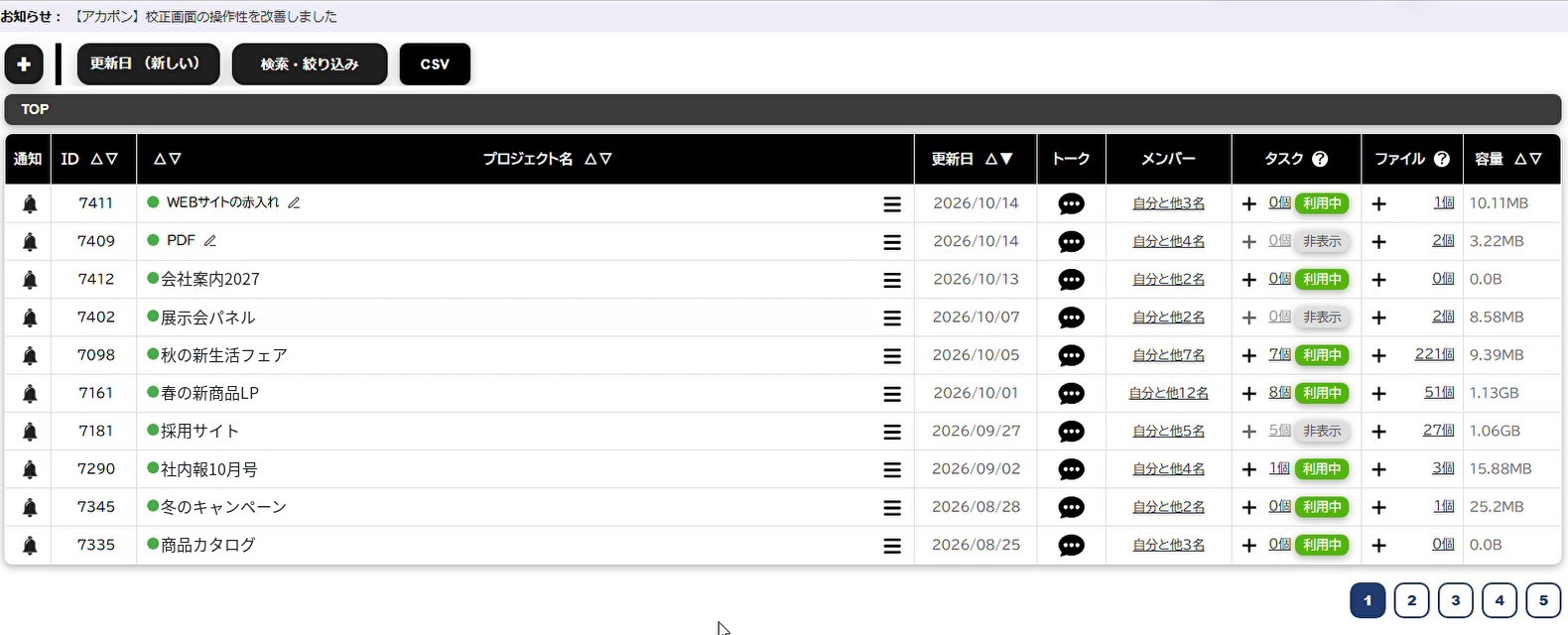Screen dimensions: 1568x635
Task: Open talk chat for 社内報10月号
Action: [1071, 469]
